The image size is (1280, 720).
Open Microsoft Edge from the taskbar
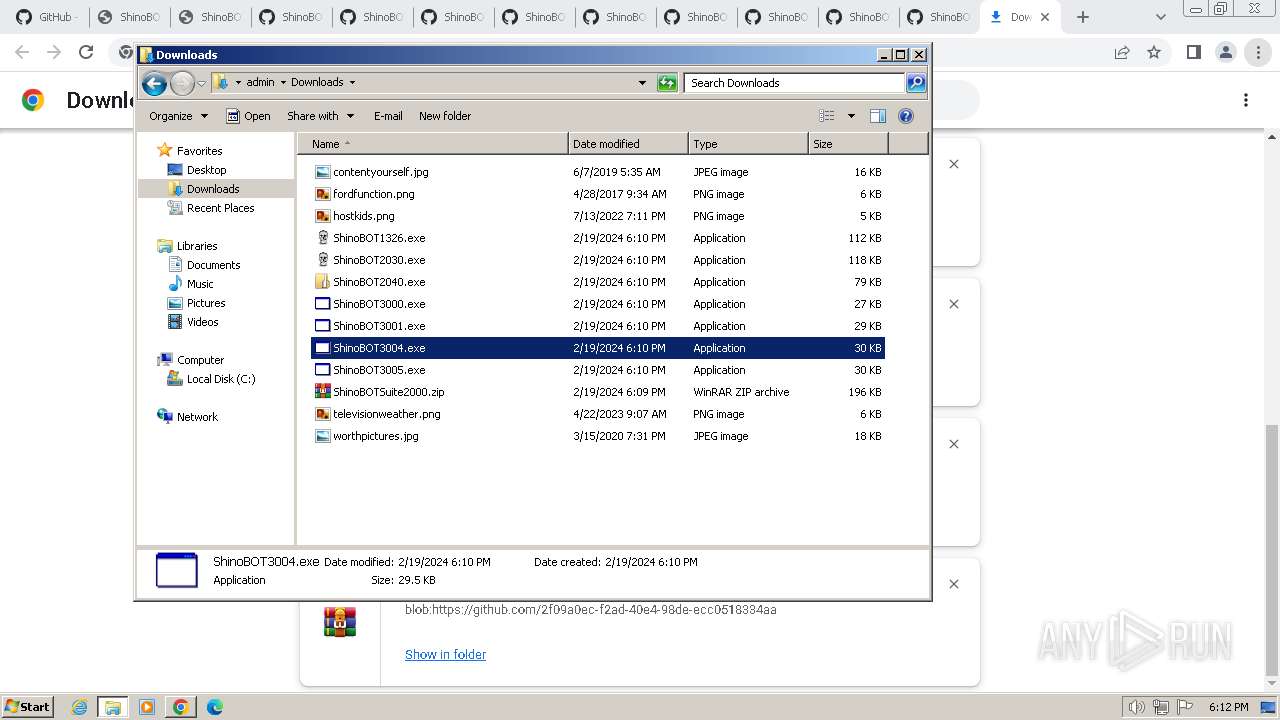coord(215,707)
